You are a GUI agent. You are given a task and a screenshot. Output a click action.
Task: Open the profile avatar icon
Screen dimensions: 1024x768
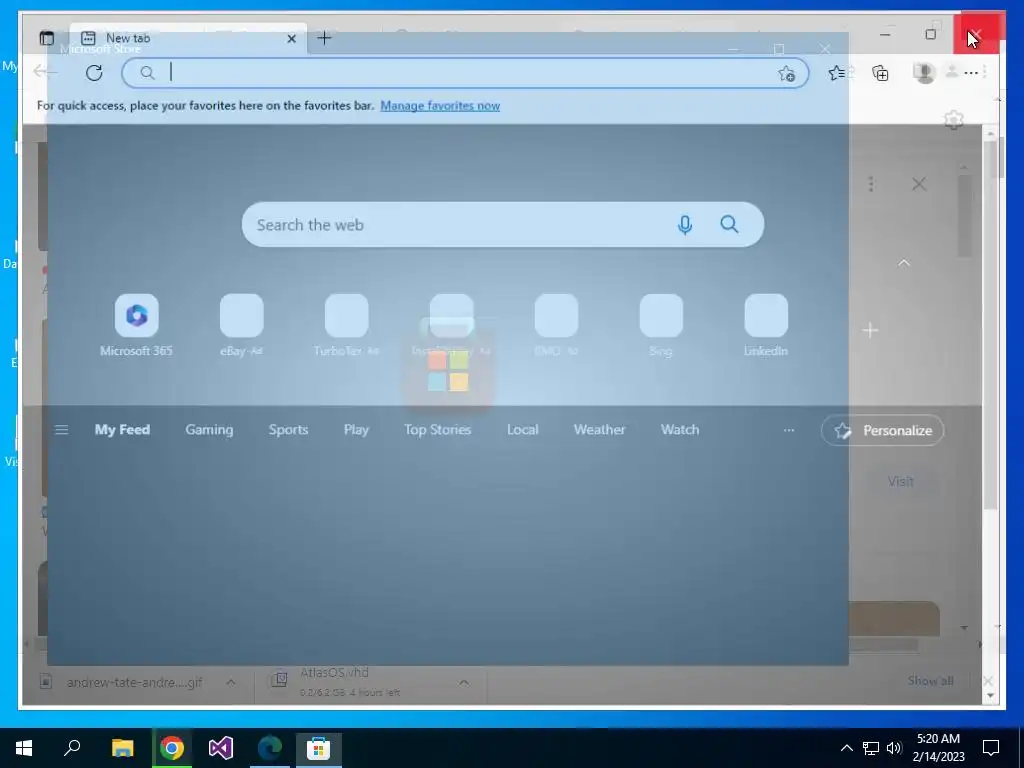(923, 72)
